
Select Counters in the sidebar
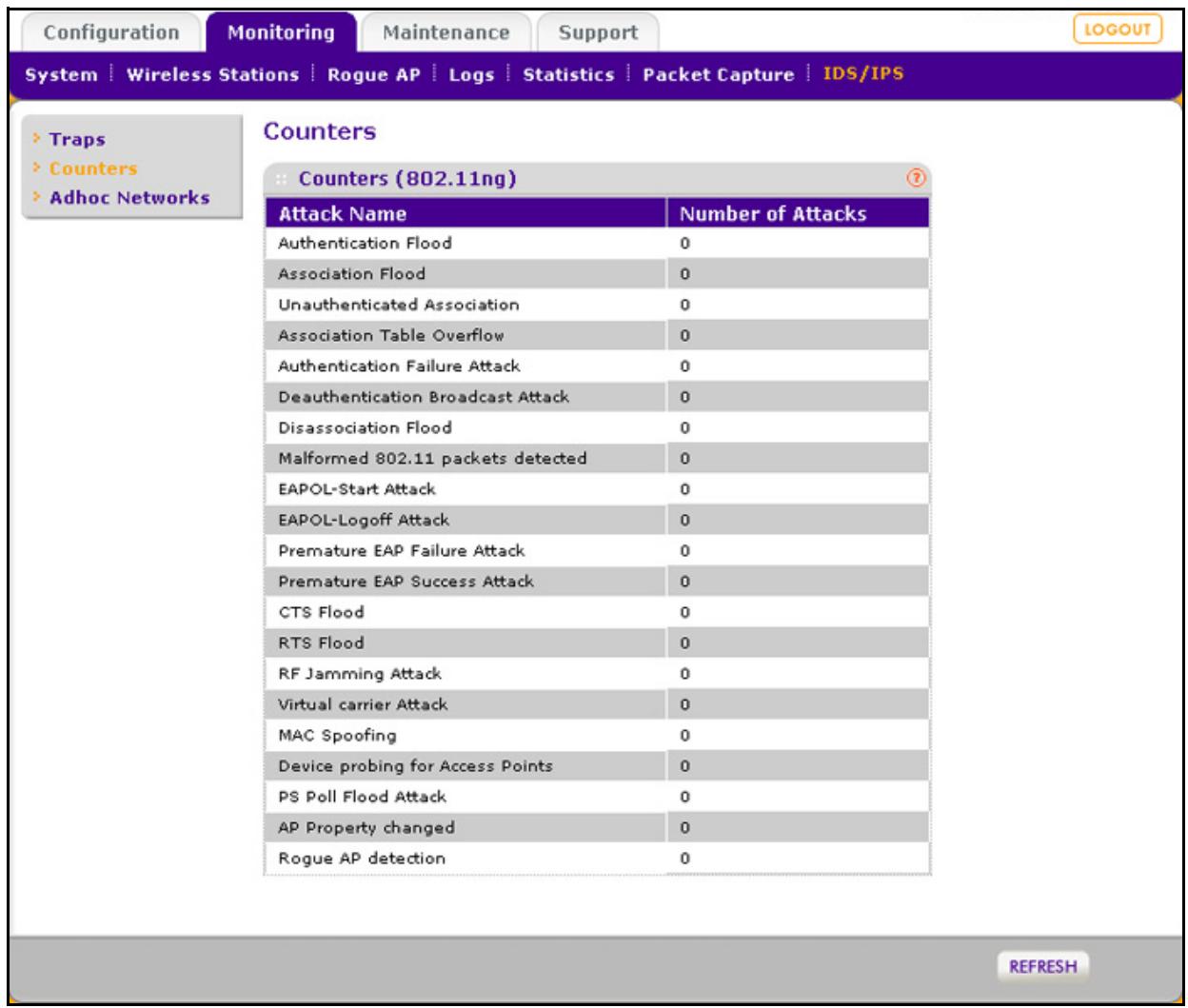(x=93, y=168)
